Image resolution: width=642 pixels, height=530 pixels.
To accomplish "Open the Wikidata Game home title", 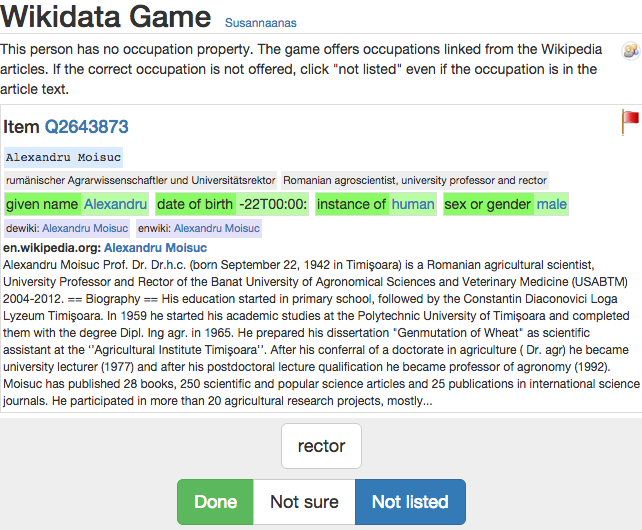I will pos(106,18).
